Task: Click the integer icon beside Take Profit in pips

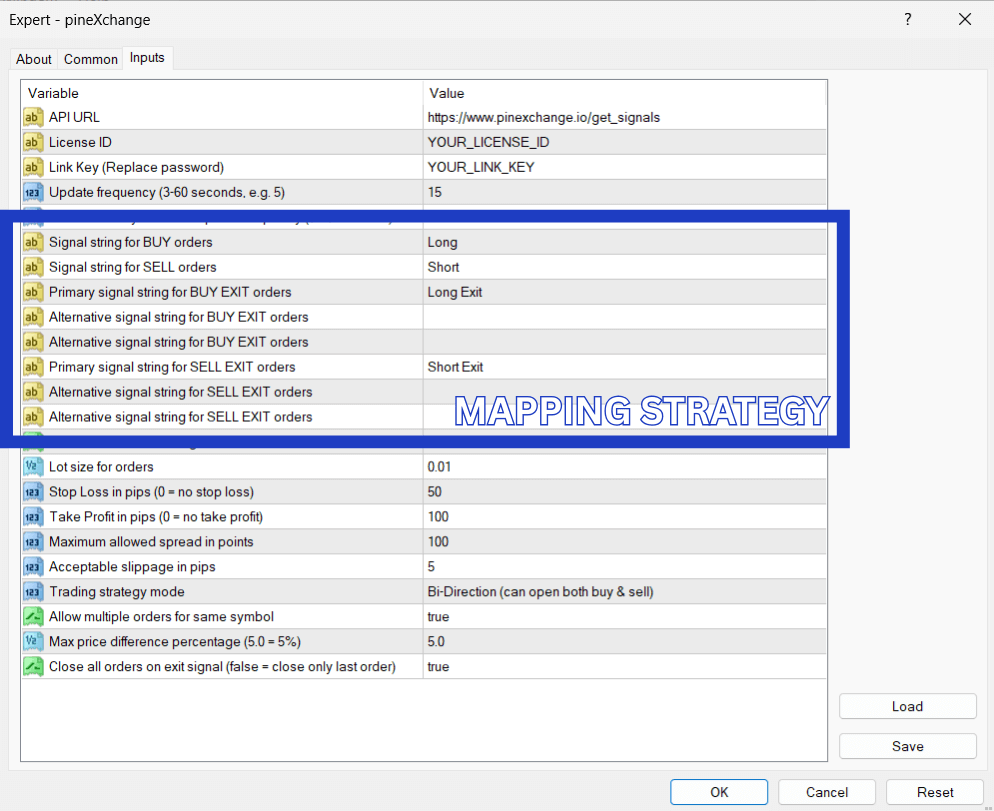Action: point(32,517)
